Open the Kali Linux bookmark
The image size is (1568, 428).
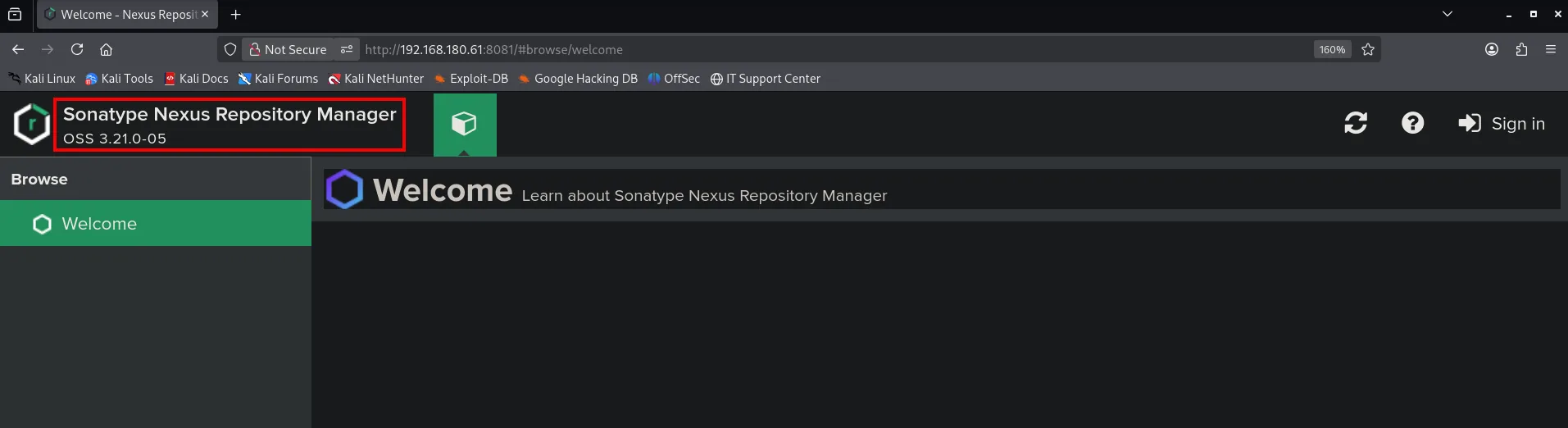42,79
